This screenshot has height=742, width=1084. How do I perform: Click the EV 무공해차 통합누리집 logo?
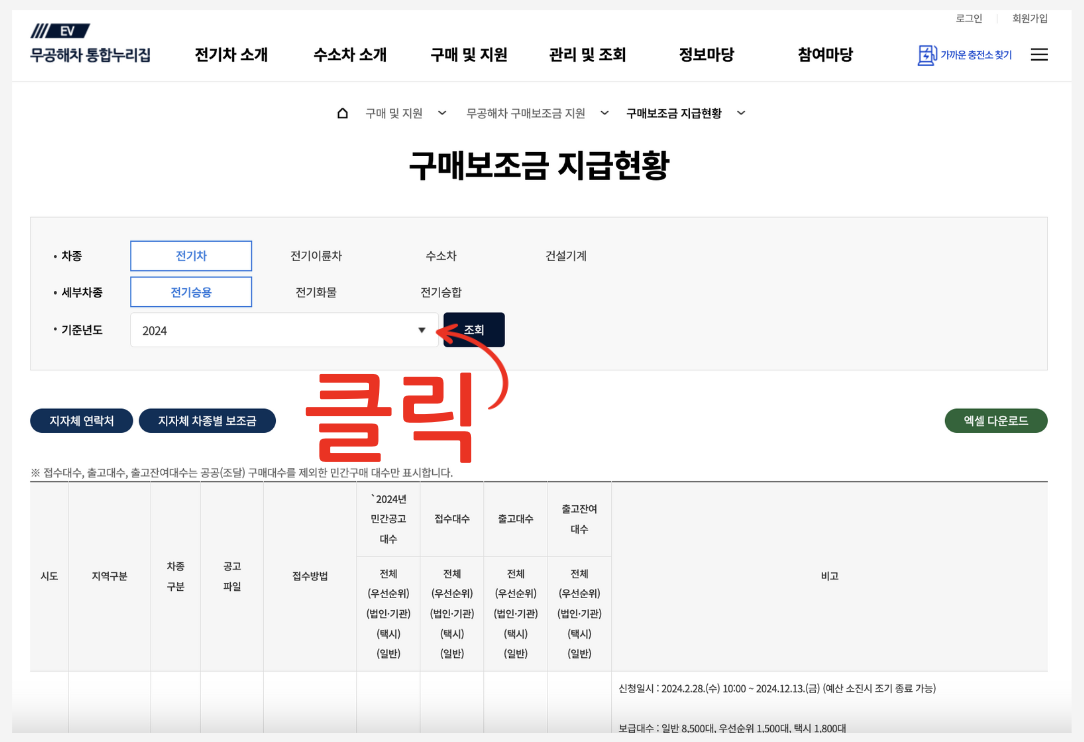pyautogui.click(x=90, y=41)
